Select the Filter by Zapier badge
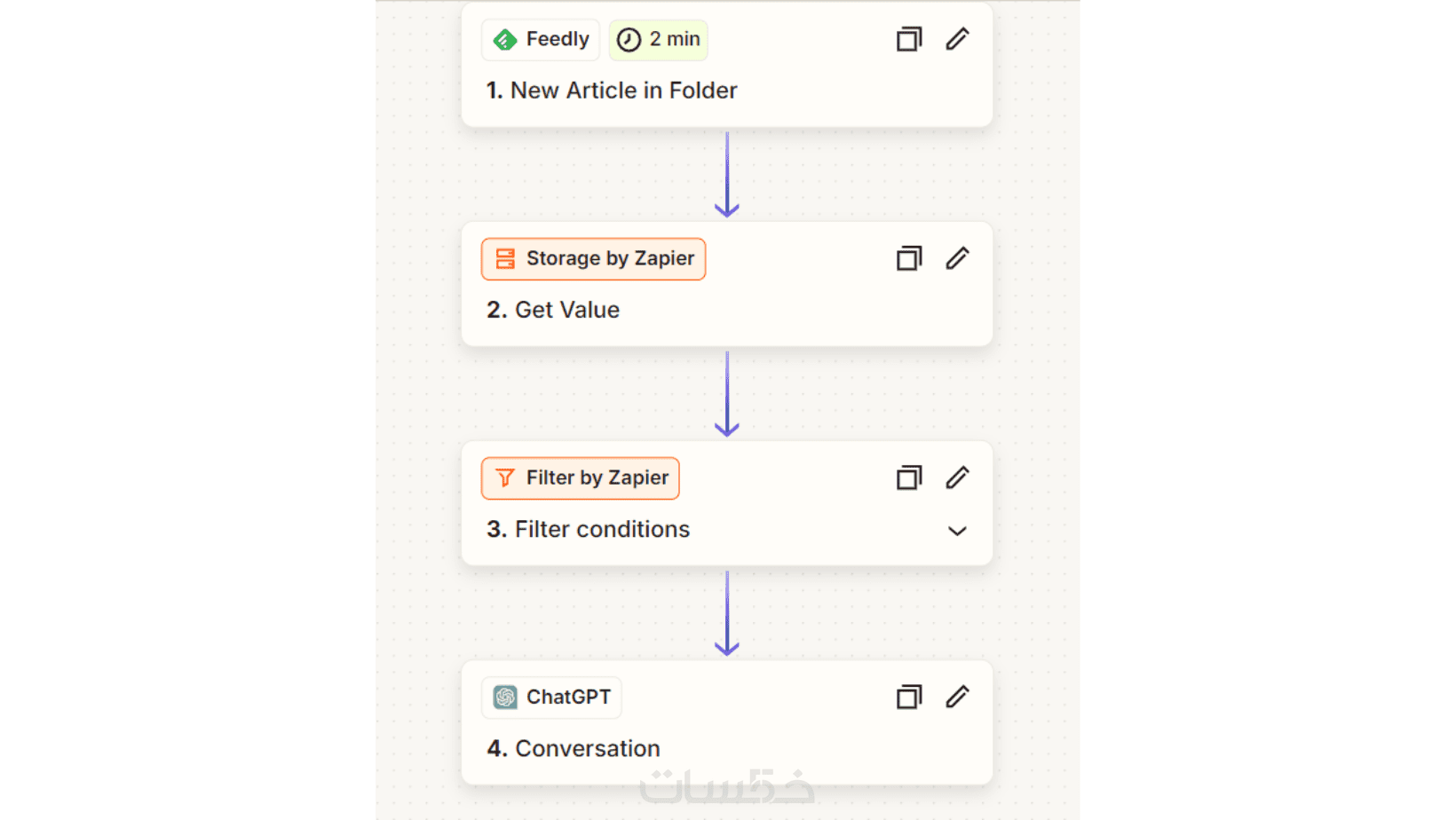The width and height of the screenshot is (1456, 820). click(581, 478)
